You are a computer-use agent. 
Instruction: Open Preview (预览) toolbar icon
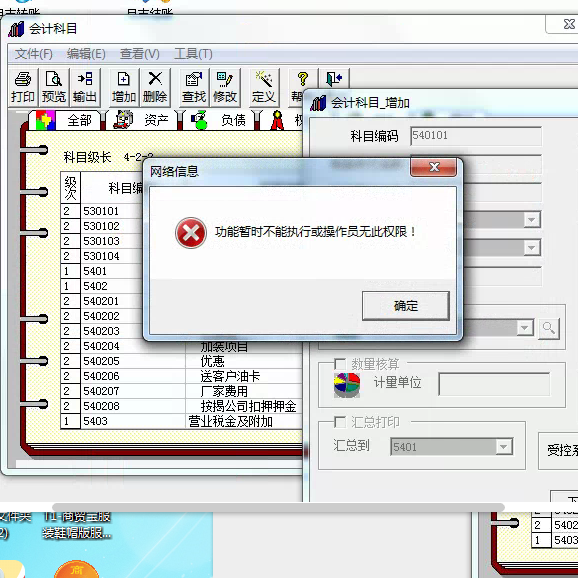click(x=54, y=87)
